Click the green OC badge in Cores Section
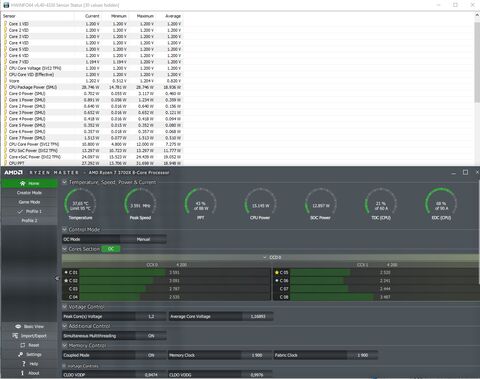 point(111,249)
